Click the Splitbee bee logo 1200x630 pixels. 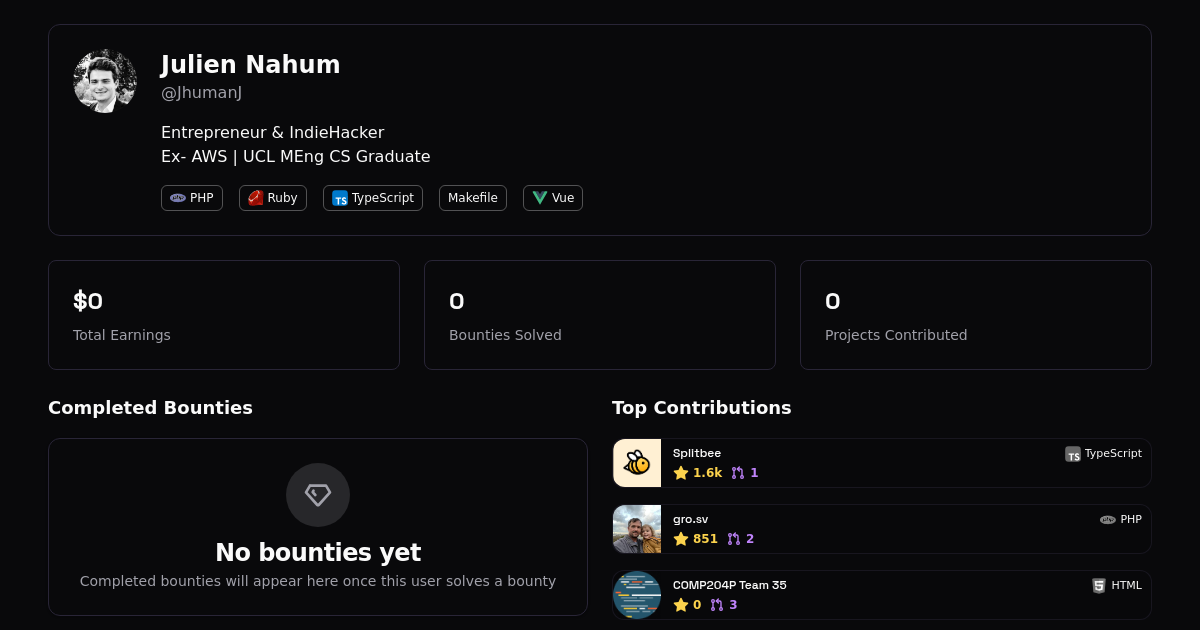click(x=637, y=463)
